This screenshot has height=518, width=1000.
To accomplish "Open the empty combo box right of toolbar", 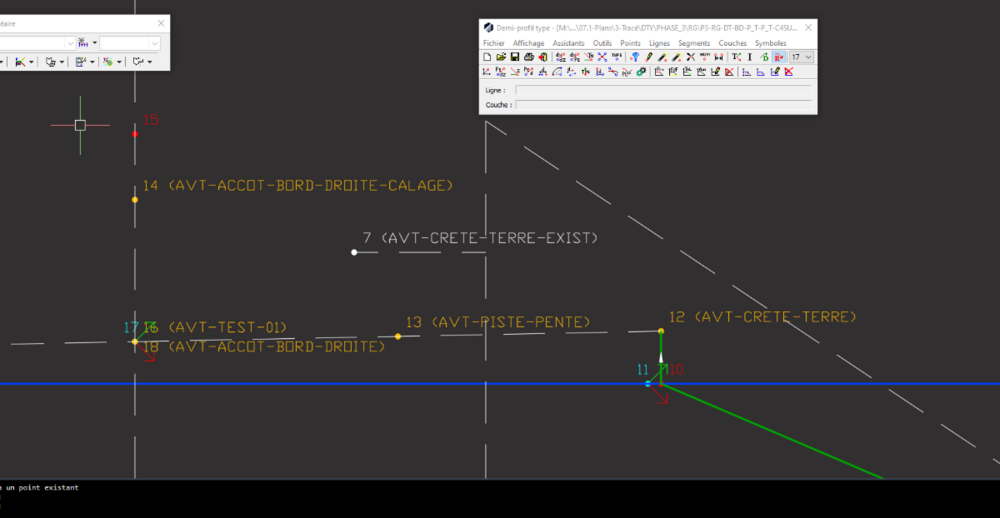I will [x=129, y=43].
